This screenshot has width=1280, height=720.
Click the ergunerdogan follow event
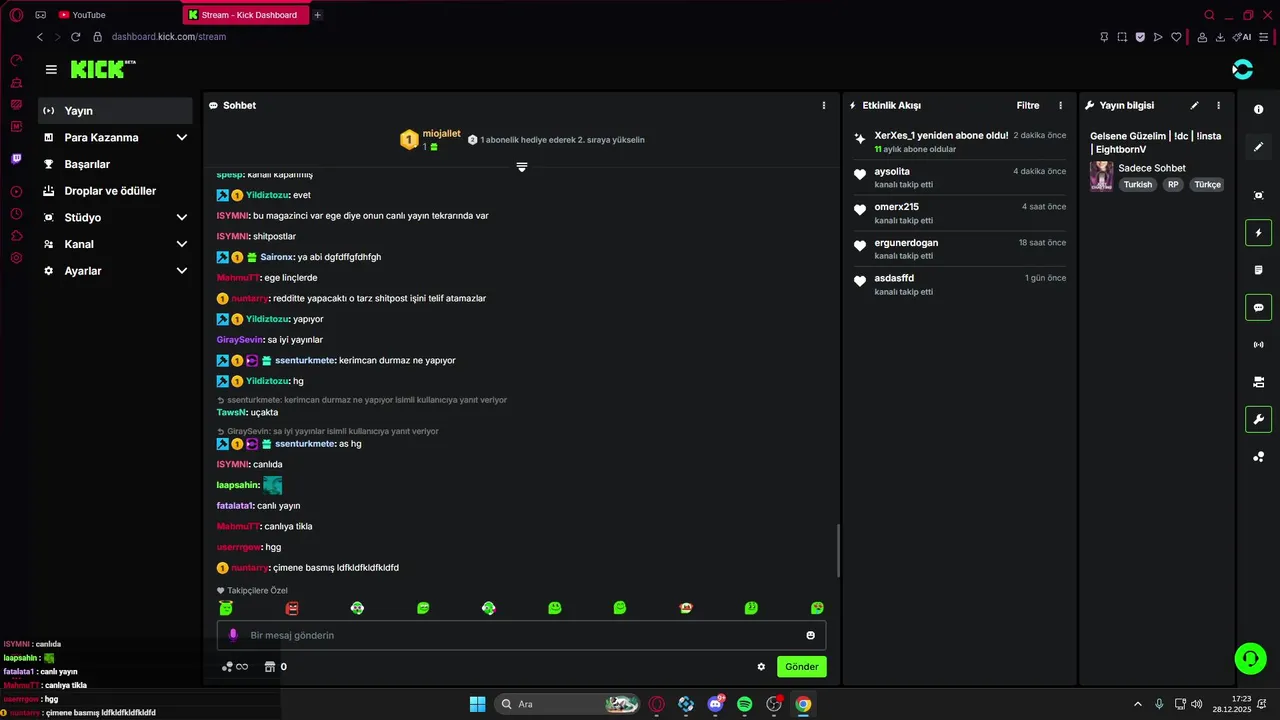point(959,249)
